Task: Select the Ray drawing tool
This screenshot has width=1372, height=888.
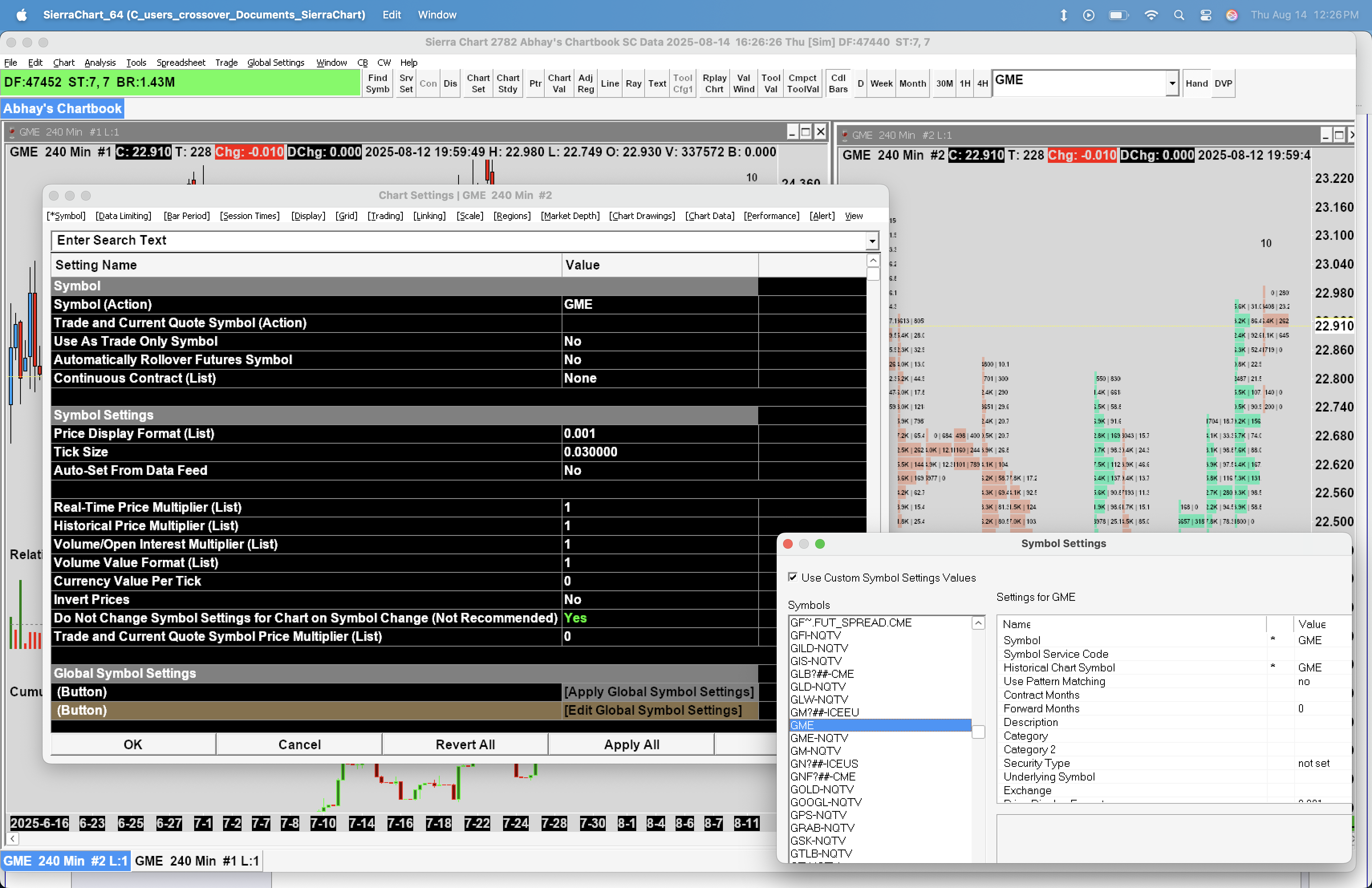Action: (633, 83)
